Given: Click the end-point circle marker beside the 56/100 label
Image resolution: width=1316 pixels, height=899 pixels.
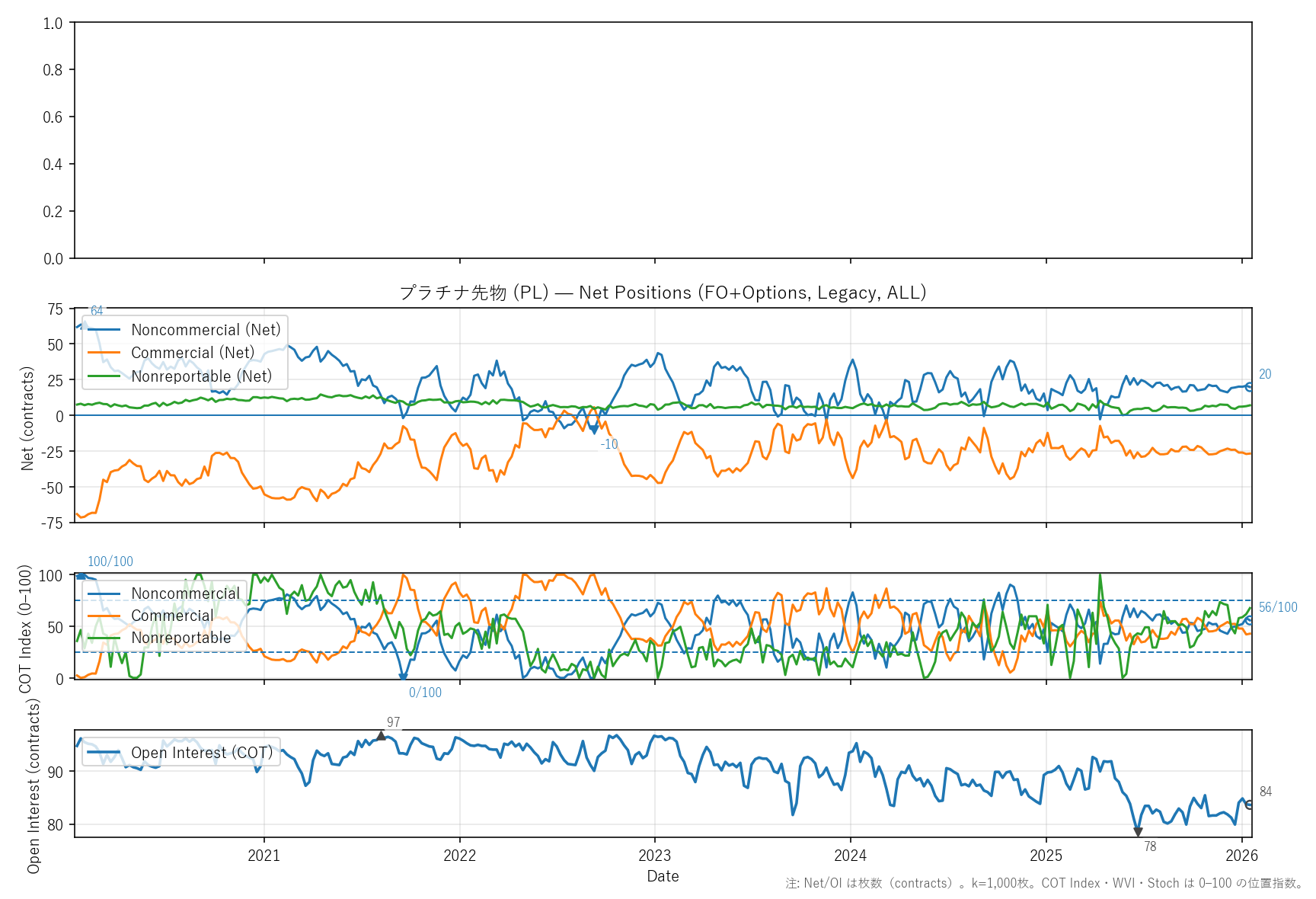Looking at the screenshot, I should pos(1249,621).
